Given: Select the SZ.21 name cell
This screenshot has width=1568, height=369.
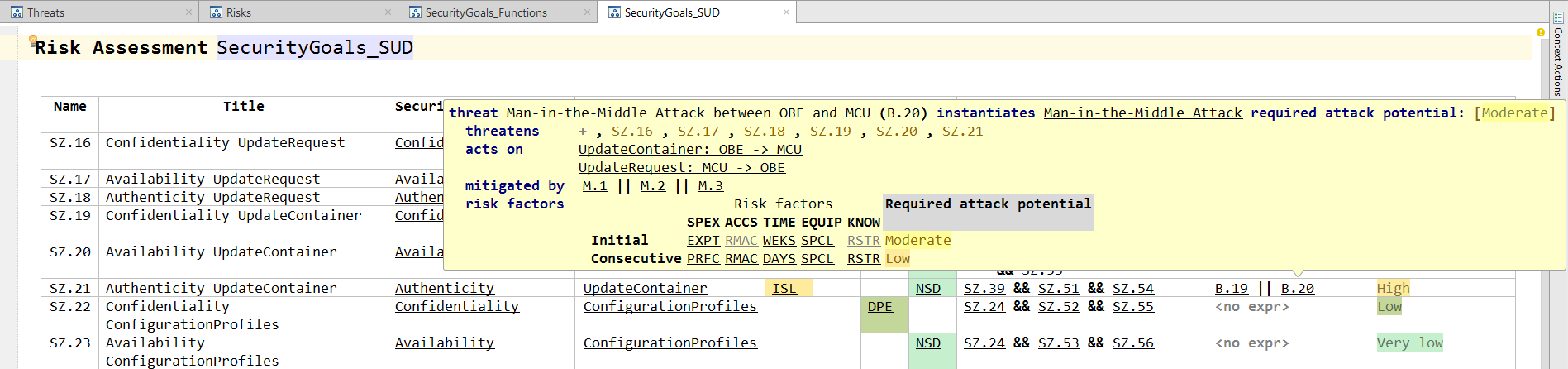Looking at the screenshot, I should [x=70, y=288].
